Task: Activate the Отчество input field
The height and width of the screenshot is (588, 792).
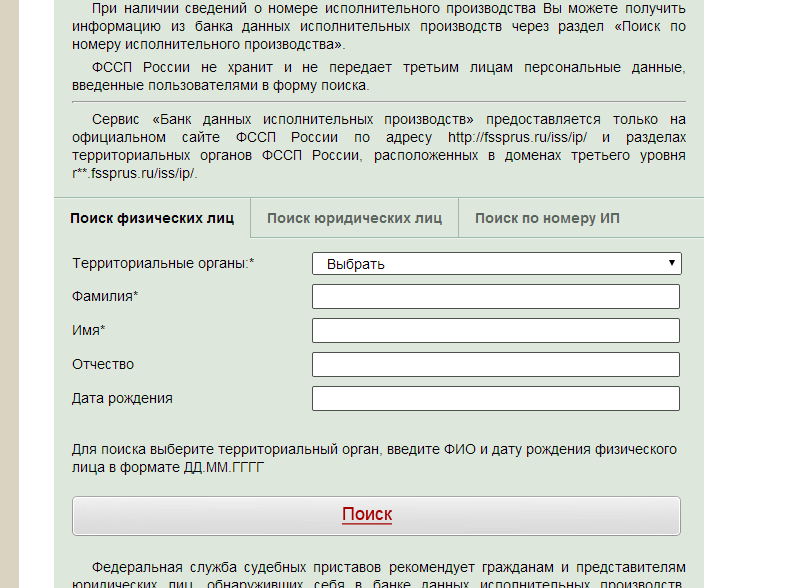Action: click(x=496, y=365)
